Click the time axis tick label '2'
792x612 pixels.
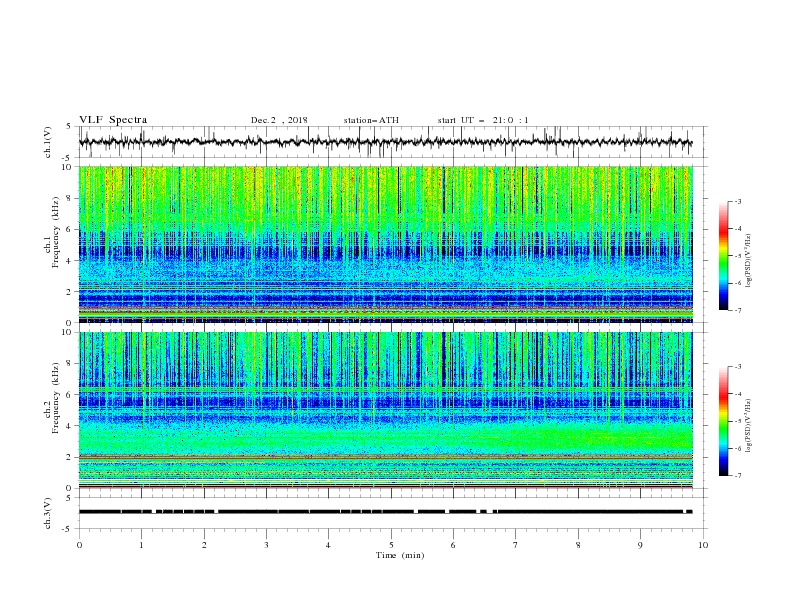[204, 545]
